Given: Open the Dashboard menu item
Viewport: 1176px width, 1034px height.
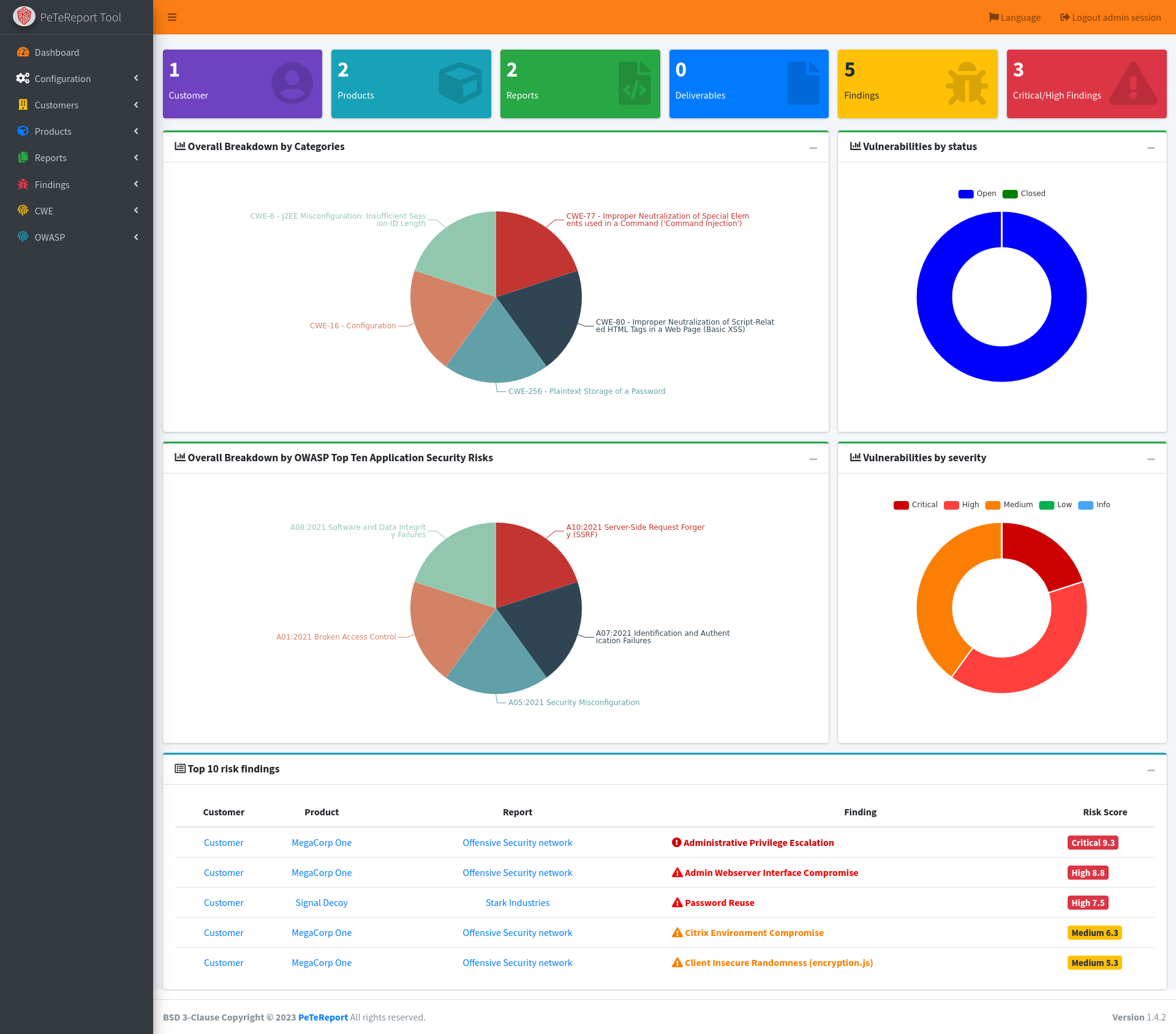Looking at the screenshot, I should click(77, 52).
